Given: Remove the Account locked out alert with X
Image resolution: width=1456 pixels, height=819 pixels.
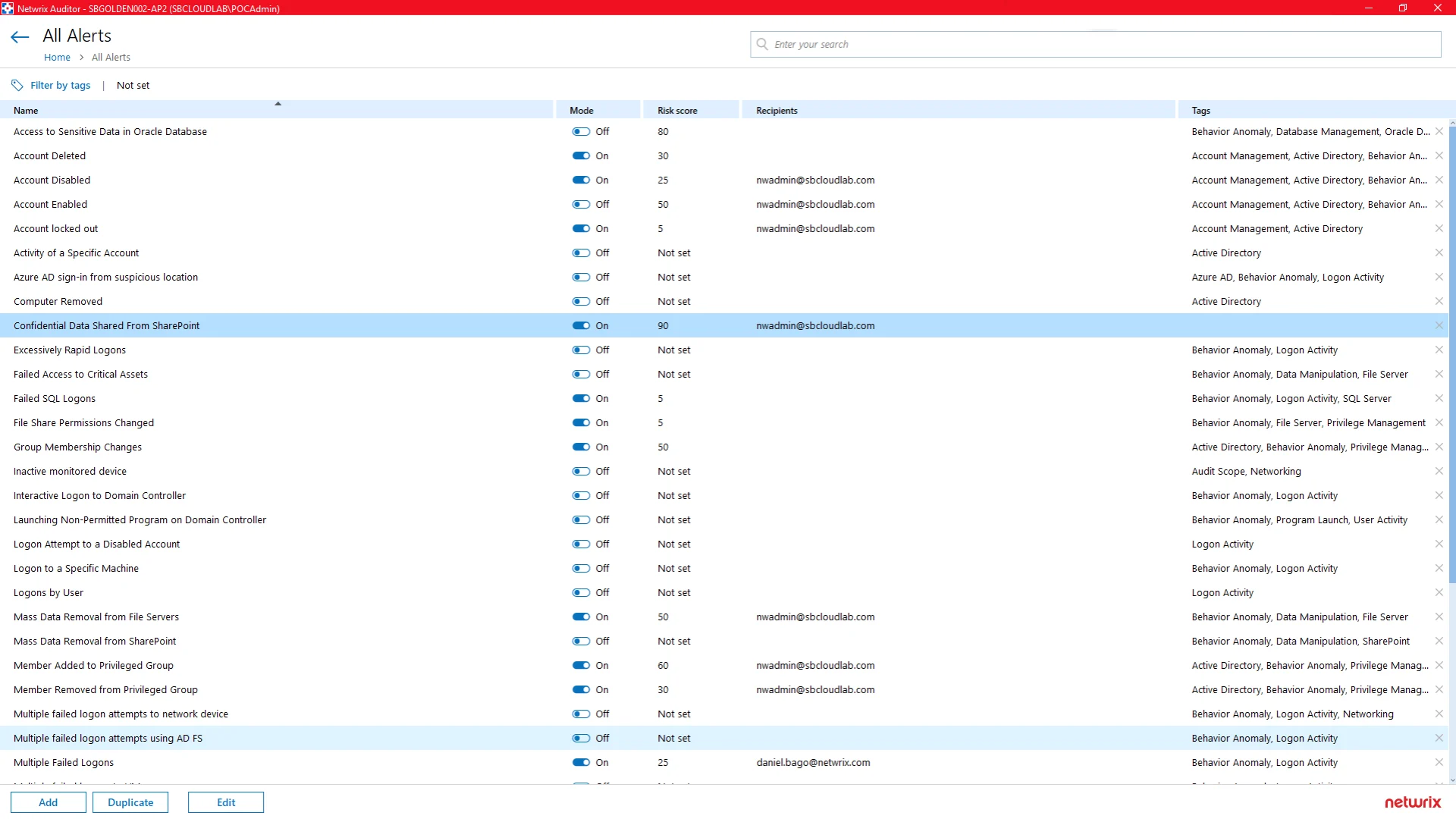Looking at the screenshot, I should point(1439,228).
